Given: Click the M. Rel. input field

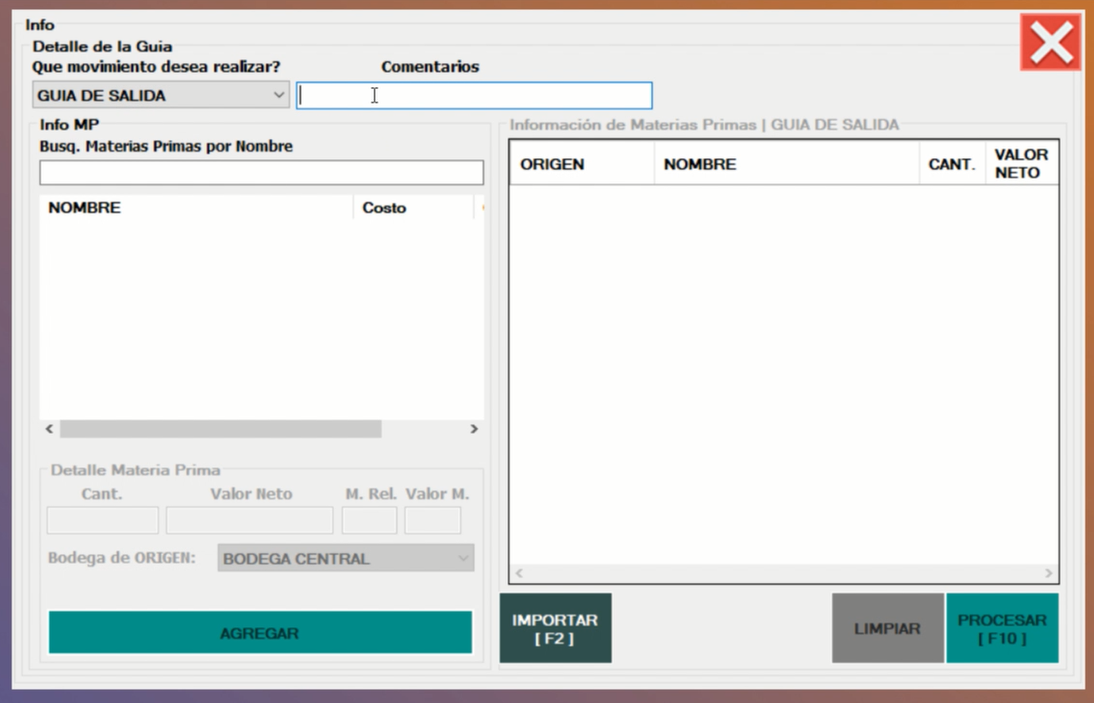Looking at the screenshot, I should 369,520.
